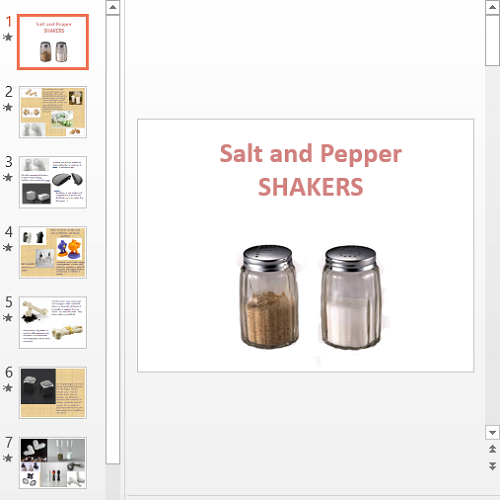
Task: Select slide 3 thumbnail with black shakers
Action: [x=53, y=182]
